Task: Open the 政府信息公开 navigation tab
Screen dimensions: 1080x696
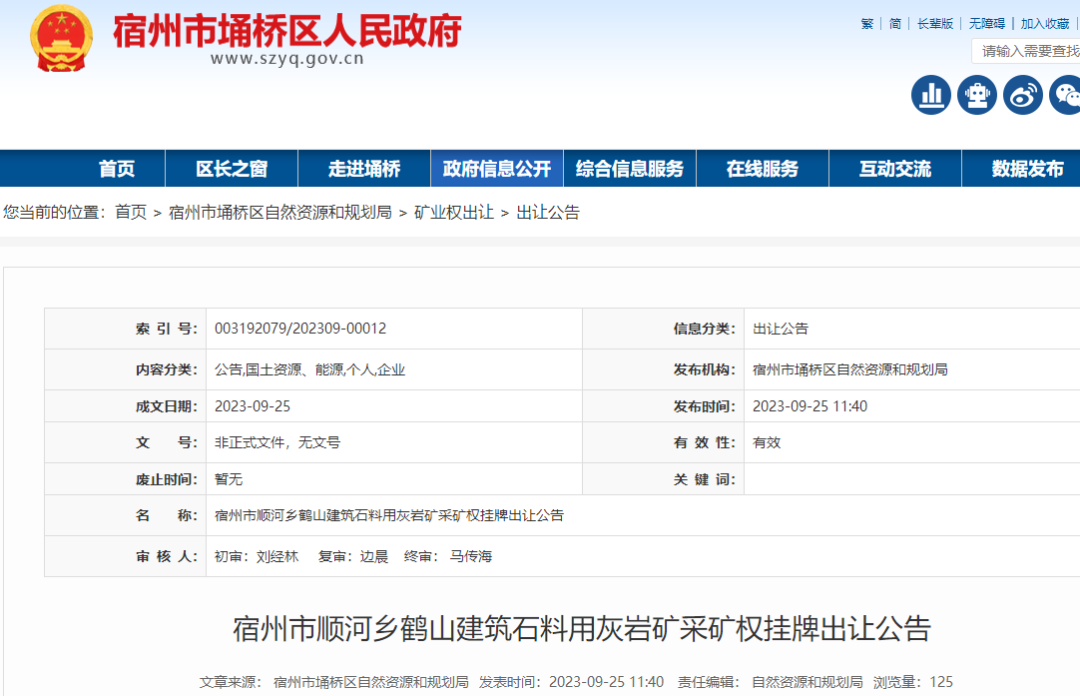Action: click(x=497, y=169)
